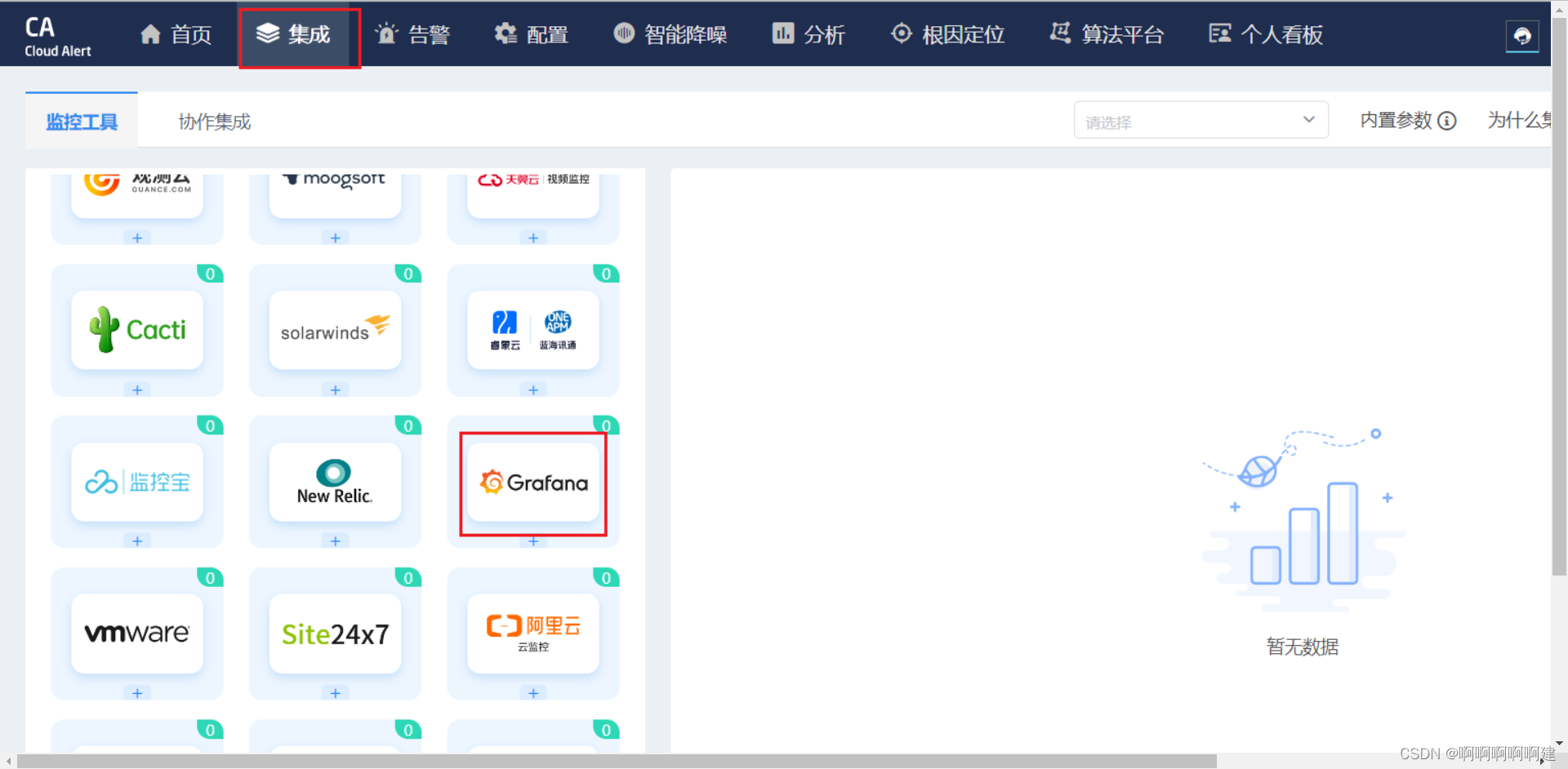Add a moogsoft integration with plus button
1568x769 pixels.
pos(335,238)
